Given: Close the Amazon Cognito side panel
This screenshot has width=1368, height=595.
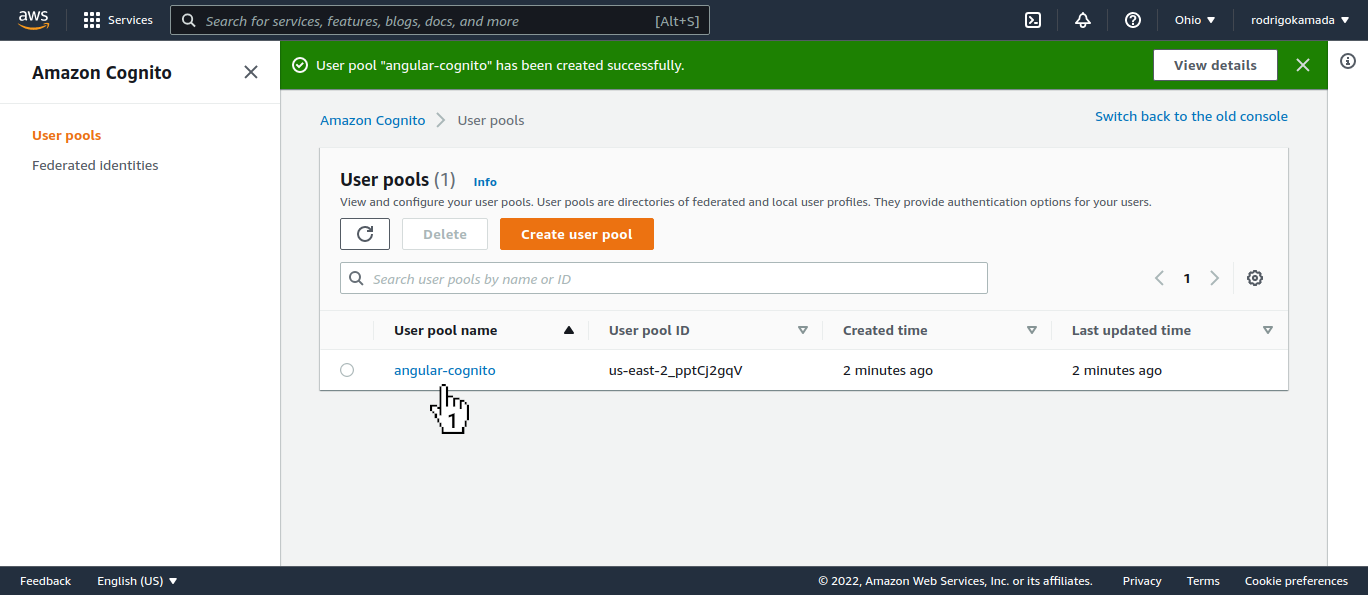Looking at the screenshot, I should [250, 72].
